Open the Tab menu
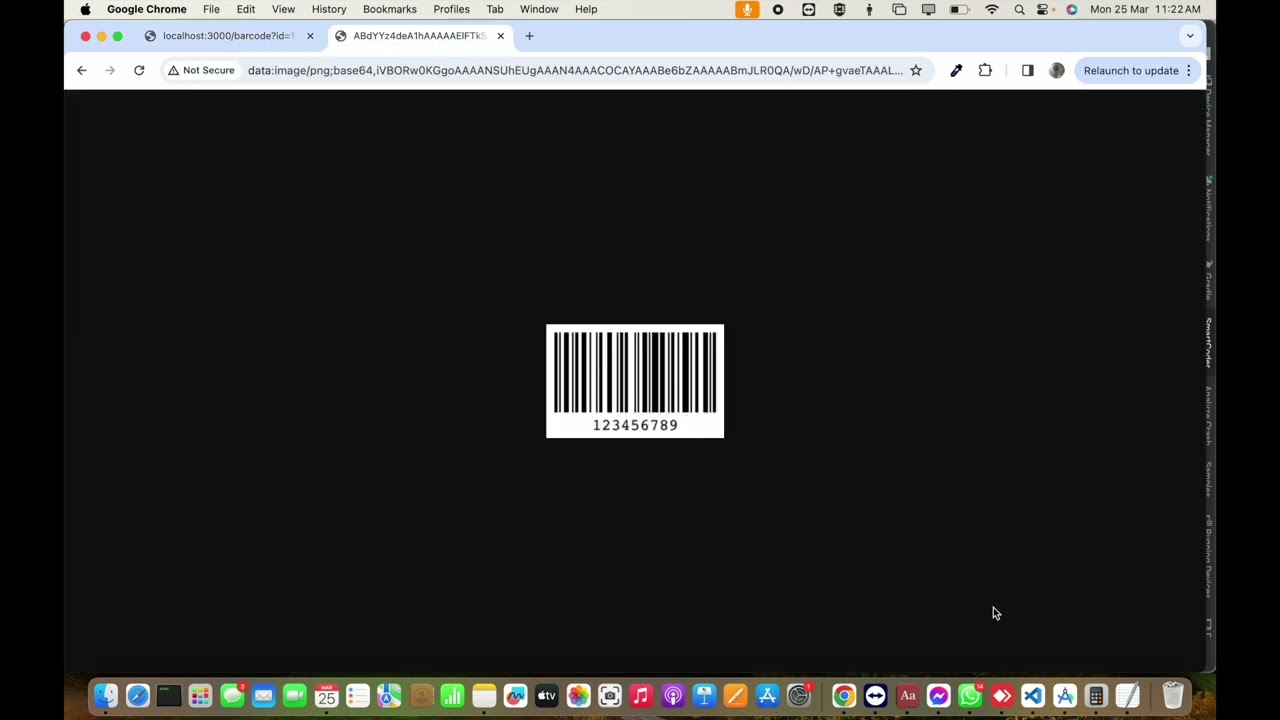The height and width of the screenshot is (720, 1280). click(x=495, y=9)
